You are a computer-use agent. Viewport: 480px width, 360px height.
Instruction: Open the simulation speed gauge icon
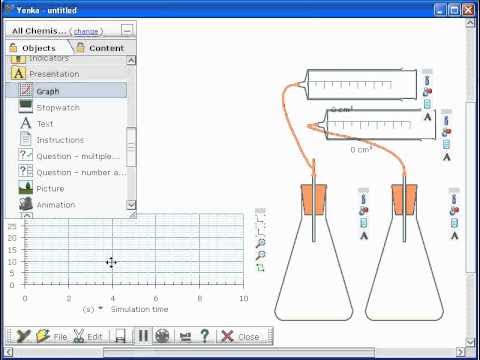click(185, 336)
